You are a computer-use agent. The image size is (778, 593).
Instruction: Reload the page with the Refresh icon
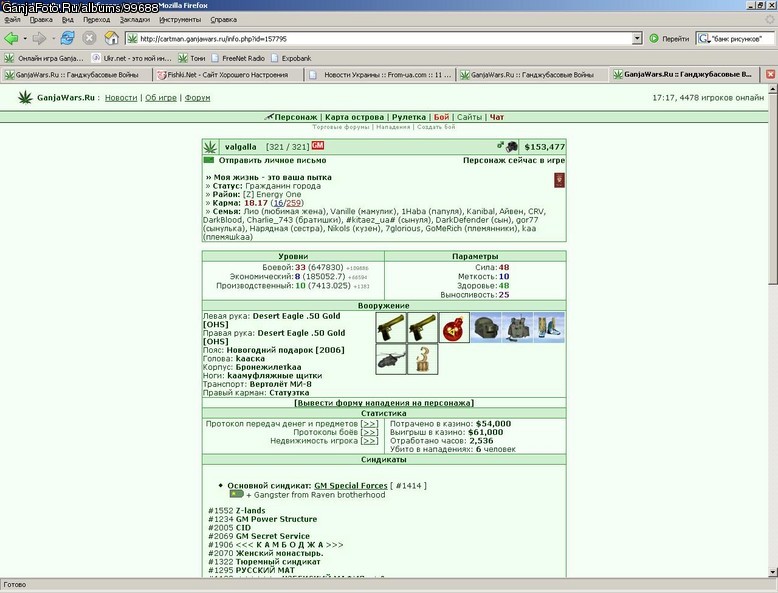tap(67, 38)
